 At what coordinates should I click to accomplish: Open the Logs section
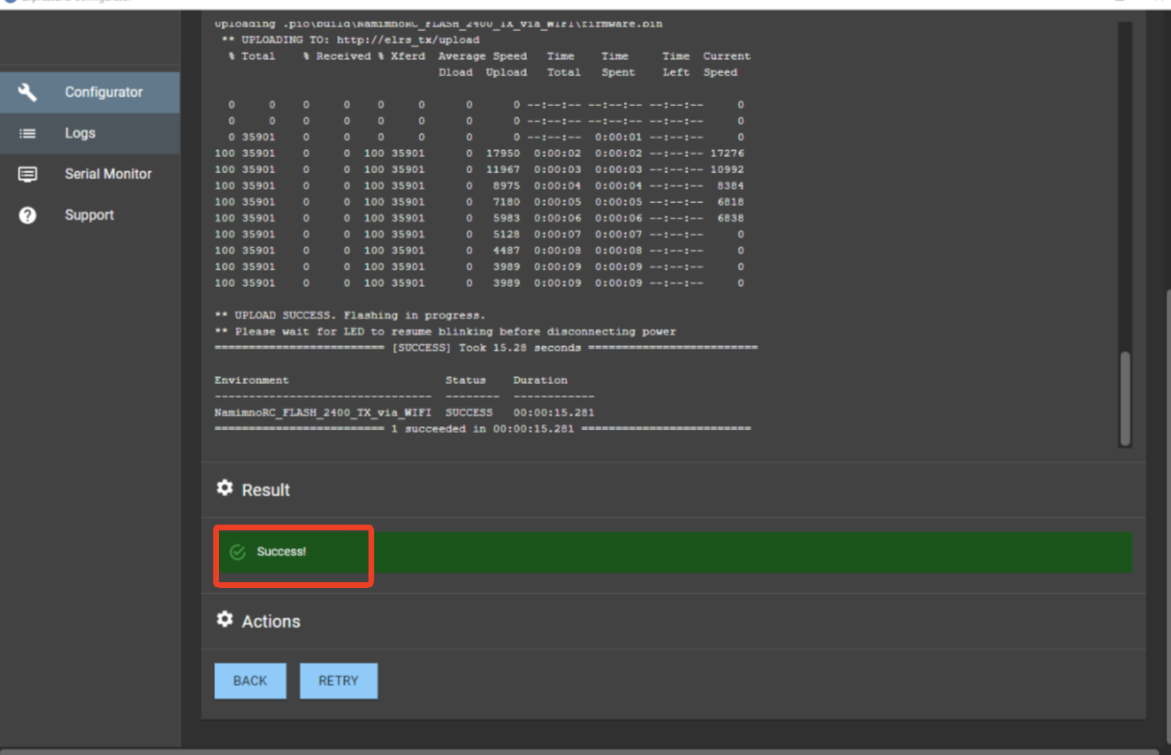pyautogui.click(x=90, y=133)
